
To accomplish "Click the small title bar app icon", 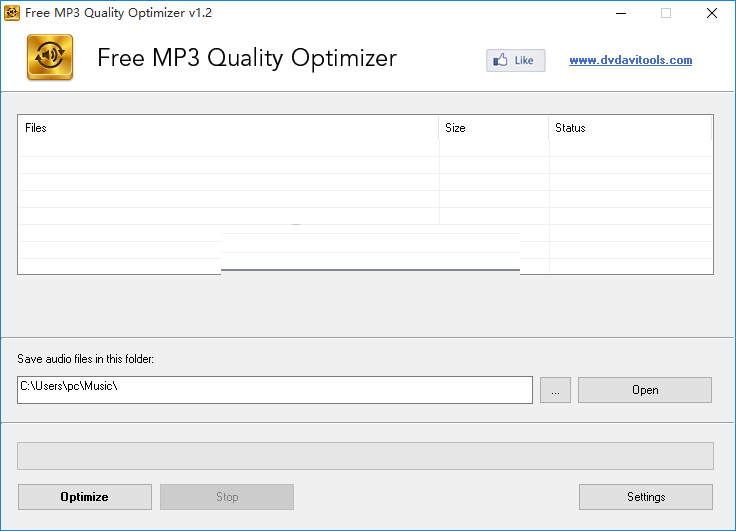I will click(13, 13).
